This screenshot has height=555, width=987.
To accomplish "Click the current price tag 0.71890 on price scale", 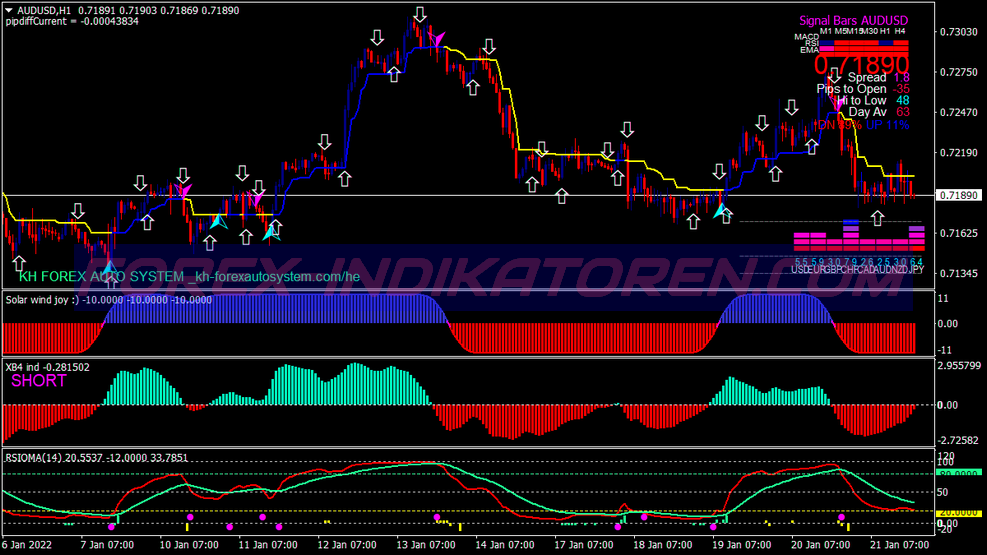I will pyautogui.click(x=959, y=196).
